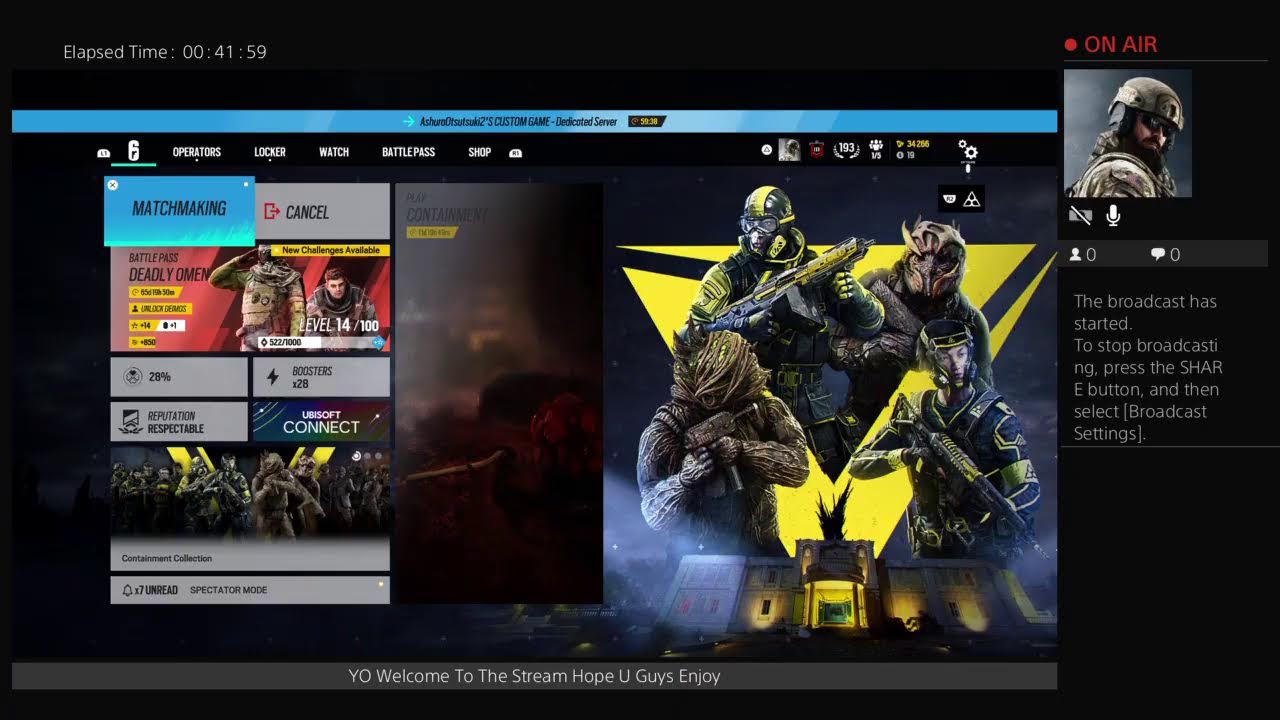Open the triangle button prompt in top bar
The height and width of the screenshot is (720, 1280).
pos(767,150)
